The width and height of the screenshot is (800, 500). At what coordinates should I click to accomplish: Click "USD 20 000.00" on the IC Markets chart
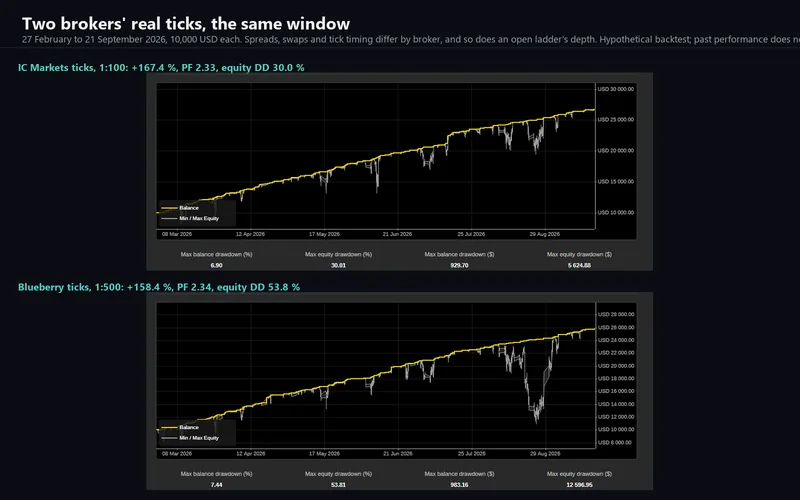point(616,151)
